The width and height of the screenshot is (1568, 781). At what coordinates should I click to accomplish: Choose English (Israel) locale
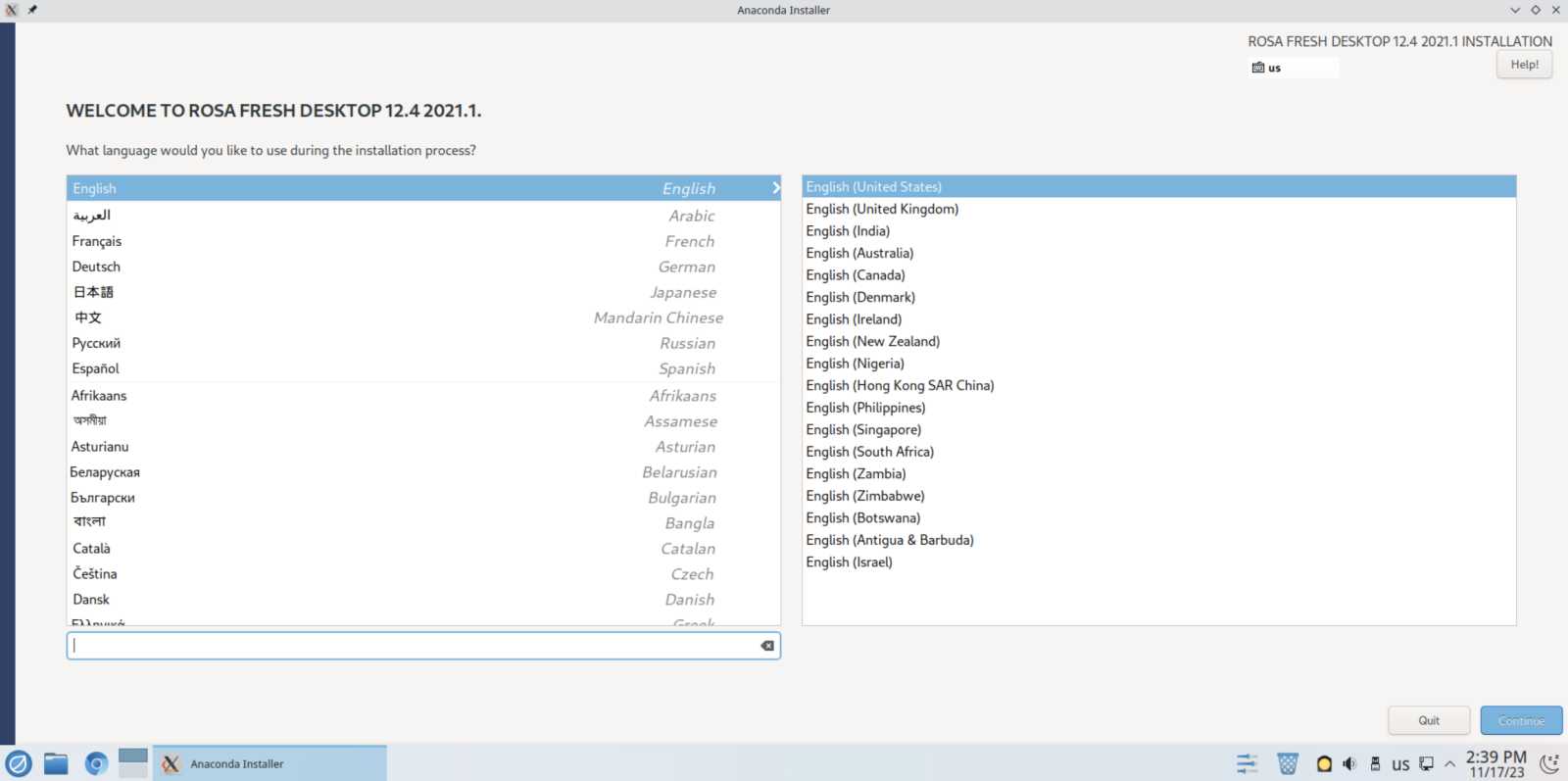pos(1158,561)
